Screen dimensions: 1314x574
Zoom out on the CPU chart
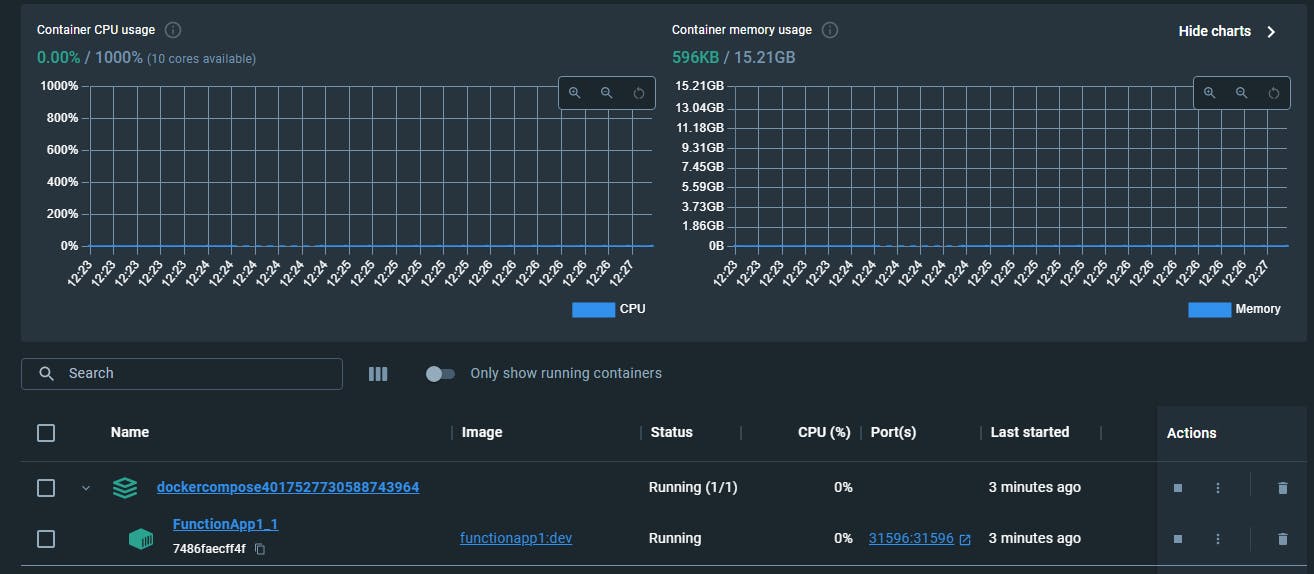[606, 93]
